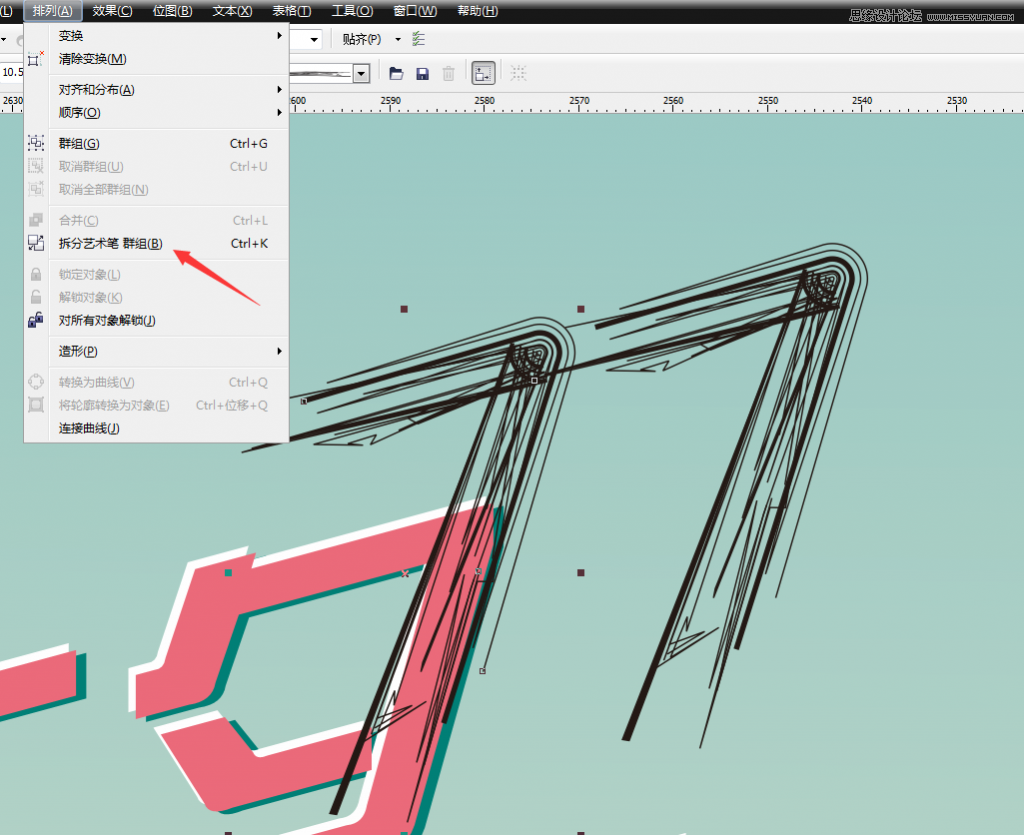Viewport: 1024px width, 835px height.
Task: Delete the stroke preset using the trash icon
Action: pos(450,72)
